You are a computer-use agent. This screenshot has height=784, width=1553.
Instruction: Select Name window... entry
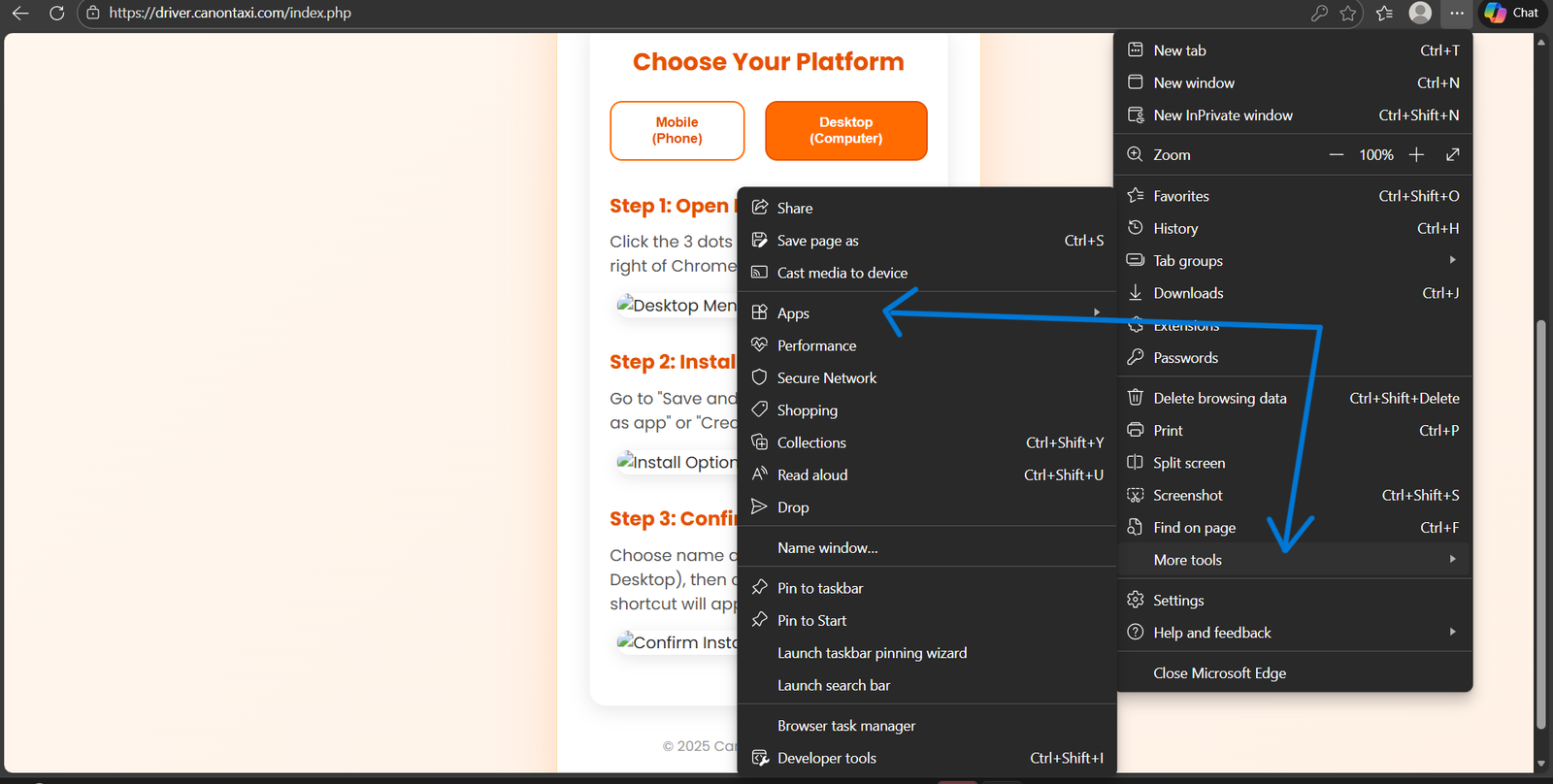(x=927, y=548)
